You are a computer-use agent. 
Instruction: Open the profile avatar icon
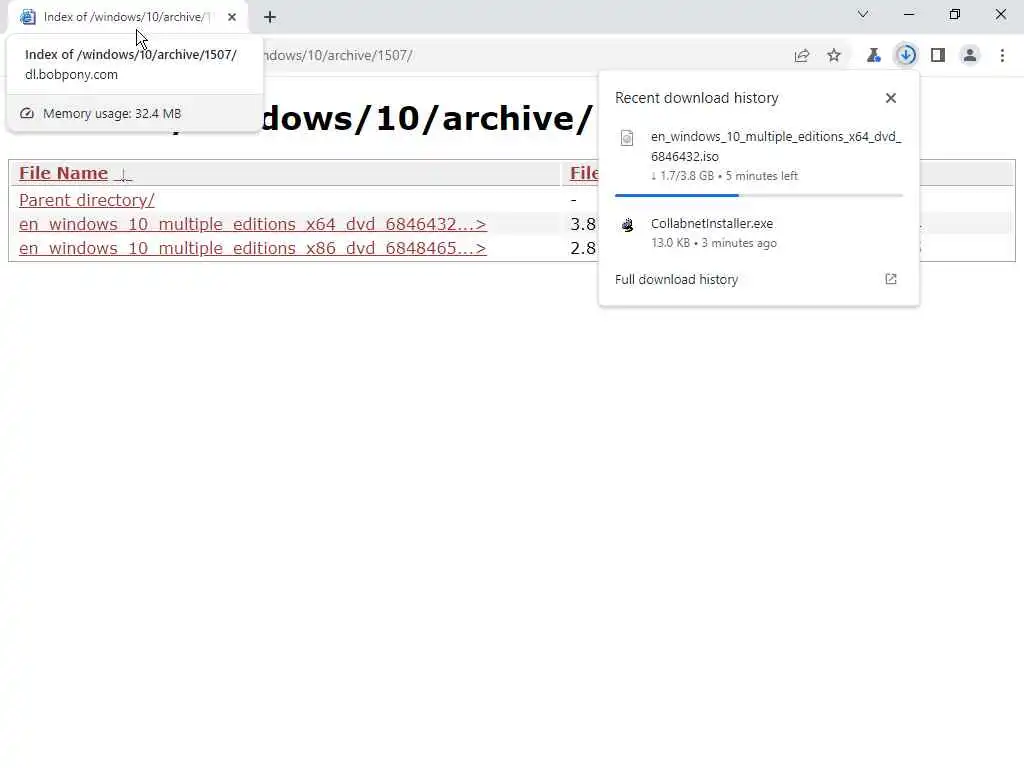970,56
